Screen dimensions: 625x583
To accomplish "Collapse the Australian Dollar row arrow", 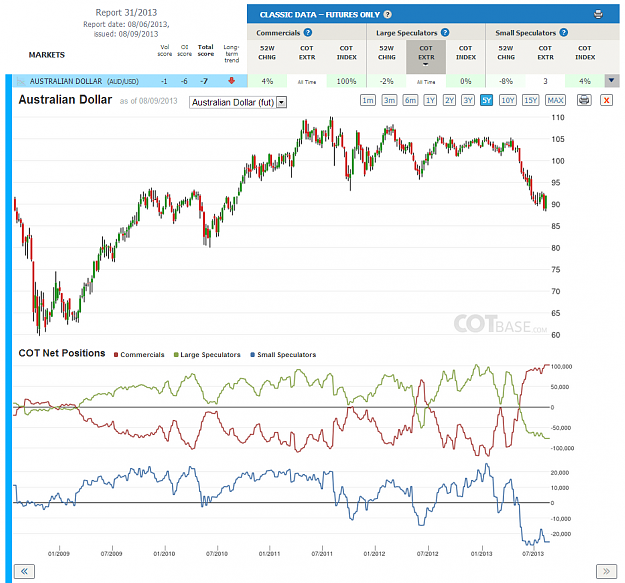I will [x=612, y=80].
